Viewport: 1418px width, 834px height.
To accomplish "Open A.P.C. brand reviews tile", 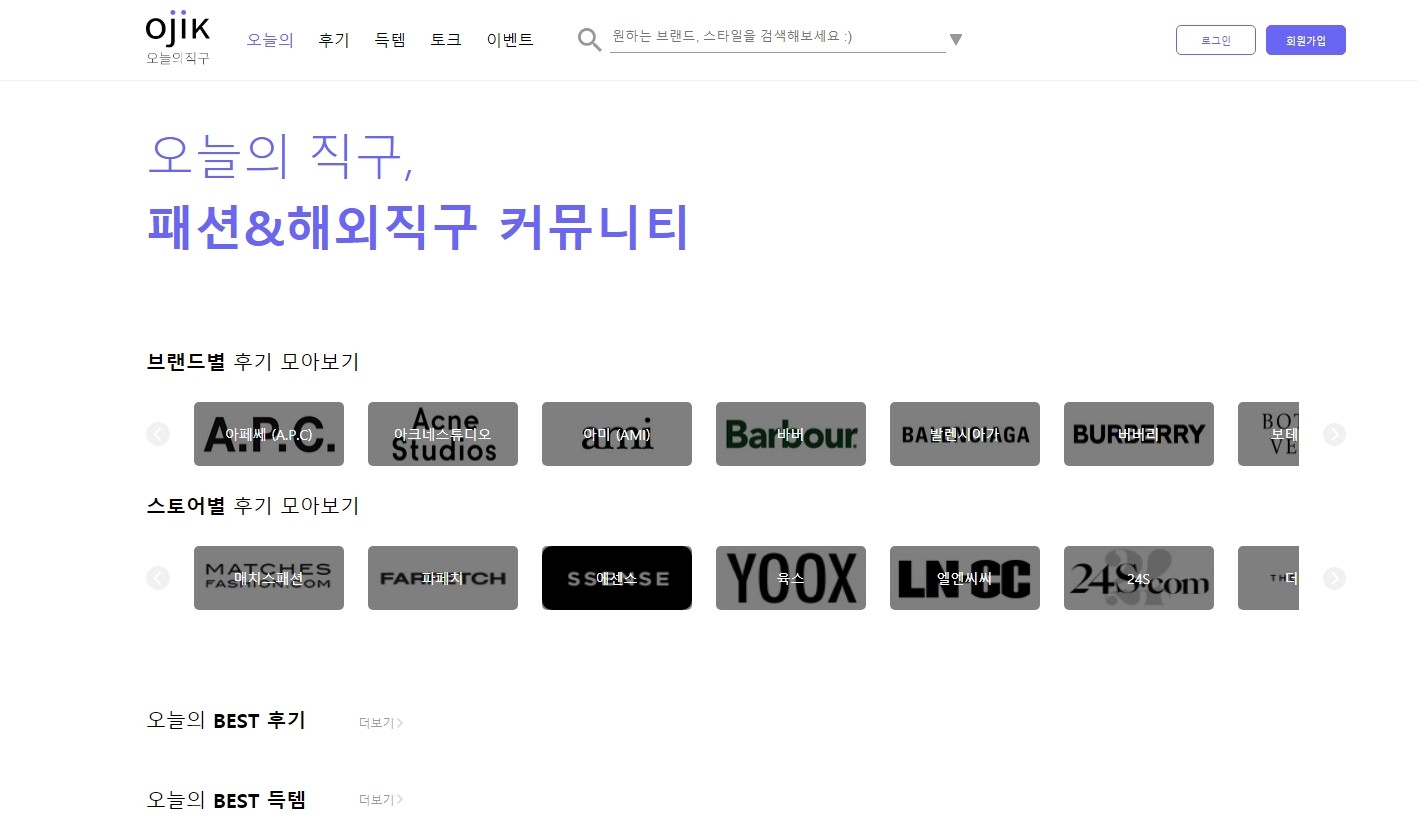I will 269,434.
